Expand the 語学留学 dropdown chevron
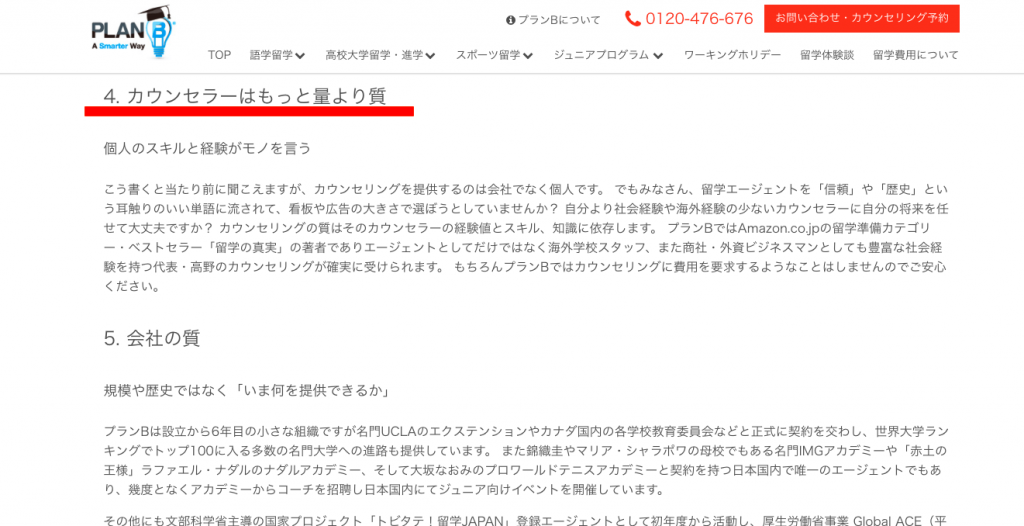Screen dimensions: 1024x526 pyautogui.click(x=300, y=56)
